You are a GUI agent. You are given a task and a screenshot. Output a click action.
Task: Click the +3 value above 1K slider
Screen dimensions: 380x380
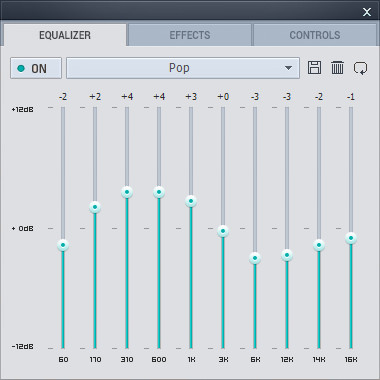[x=191, y=97]
